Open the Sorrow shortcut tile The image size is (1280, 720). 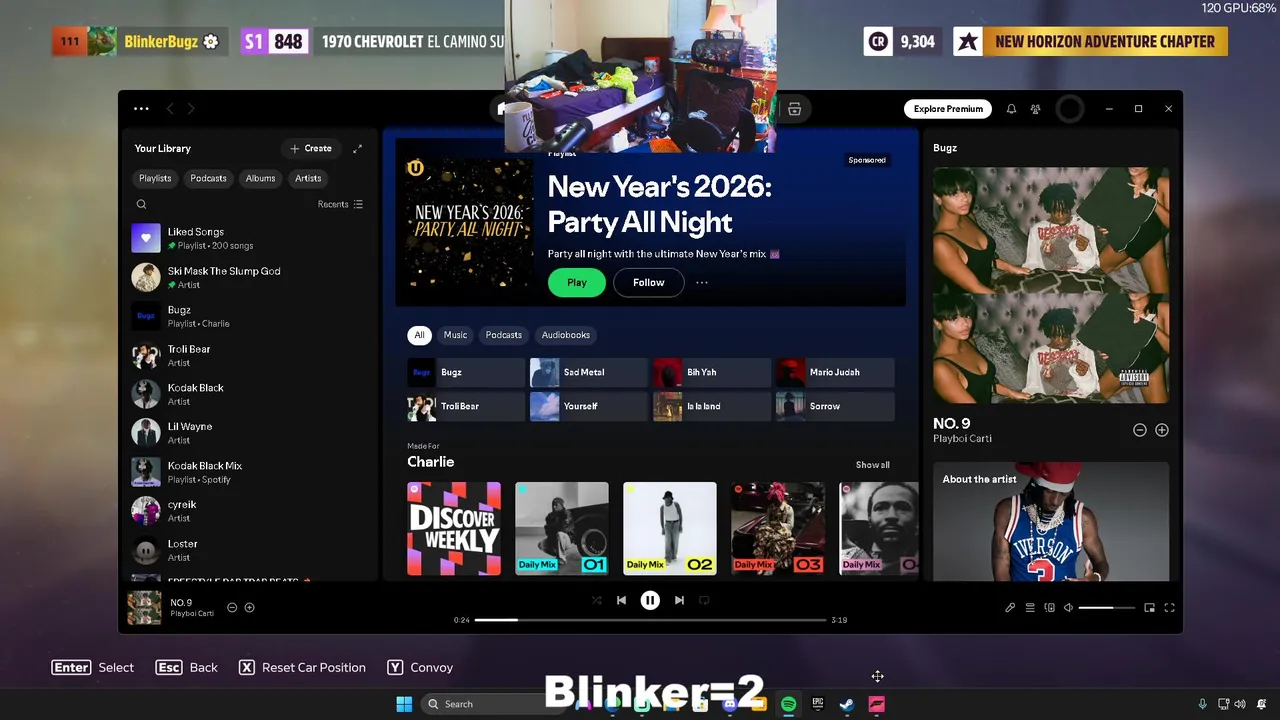click(x=835, y=406)
